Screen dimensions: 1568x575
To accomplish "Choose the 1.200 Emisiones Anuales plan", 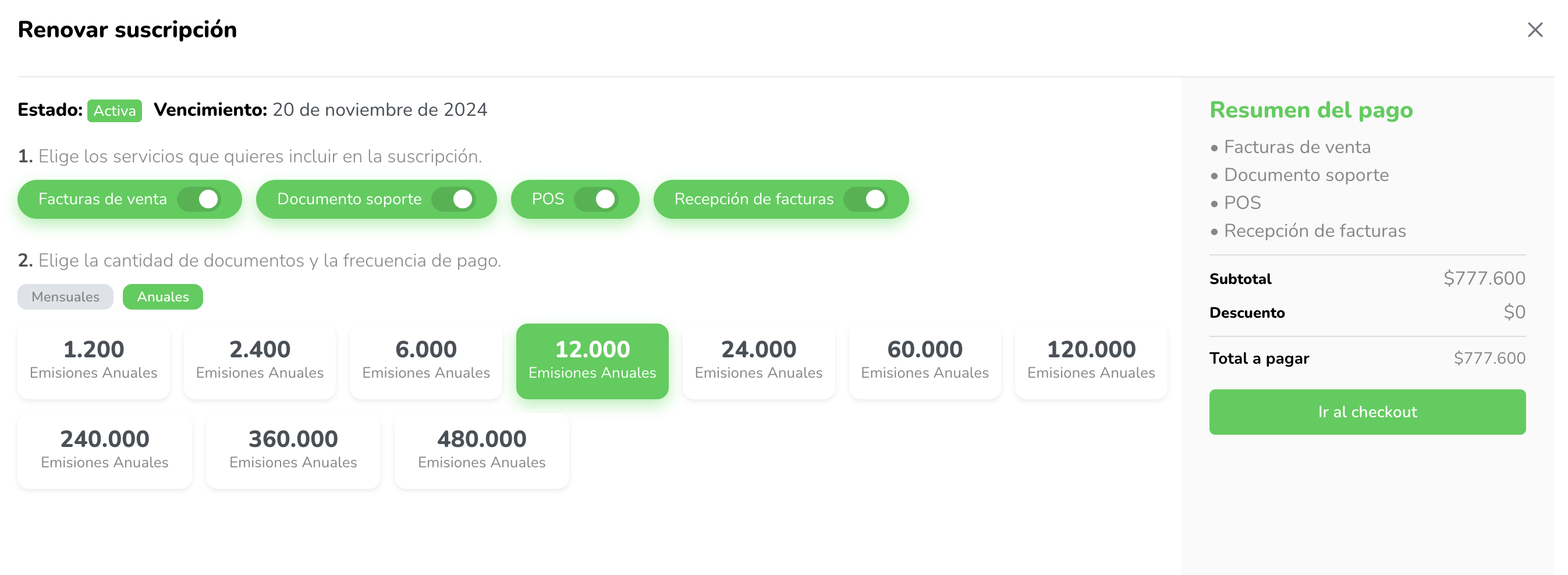I will (x=94, y=361).
